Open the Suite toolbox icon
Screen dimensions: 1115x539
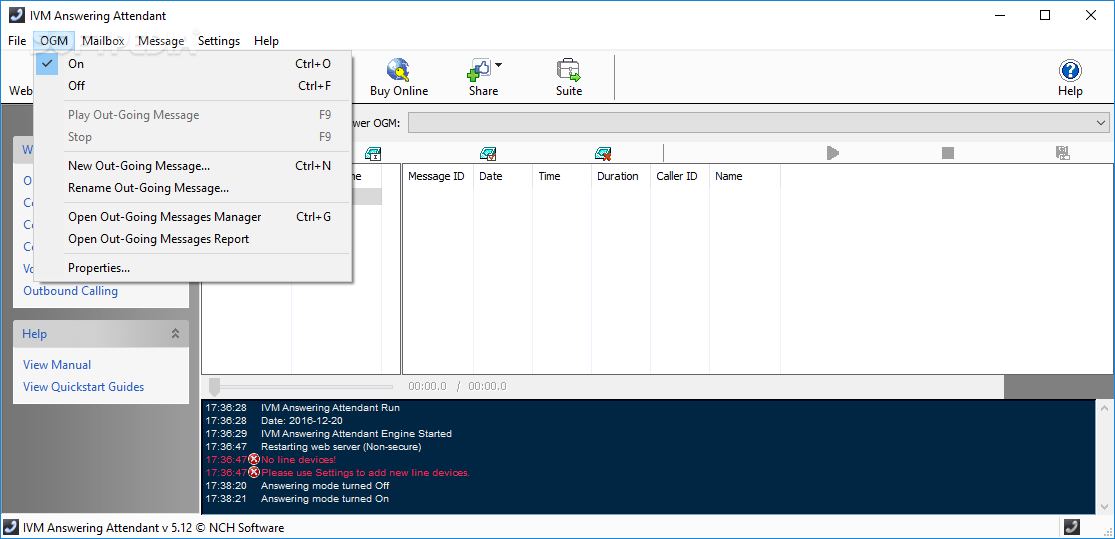568,70
